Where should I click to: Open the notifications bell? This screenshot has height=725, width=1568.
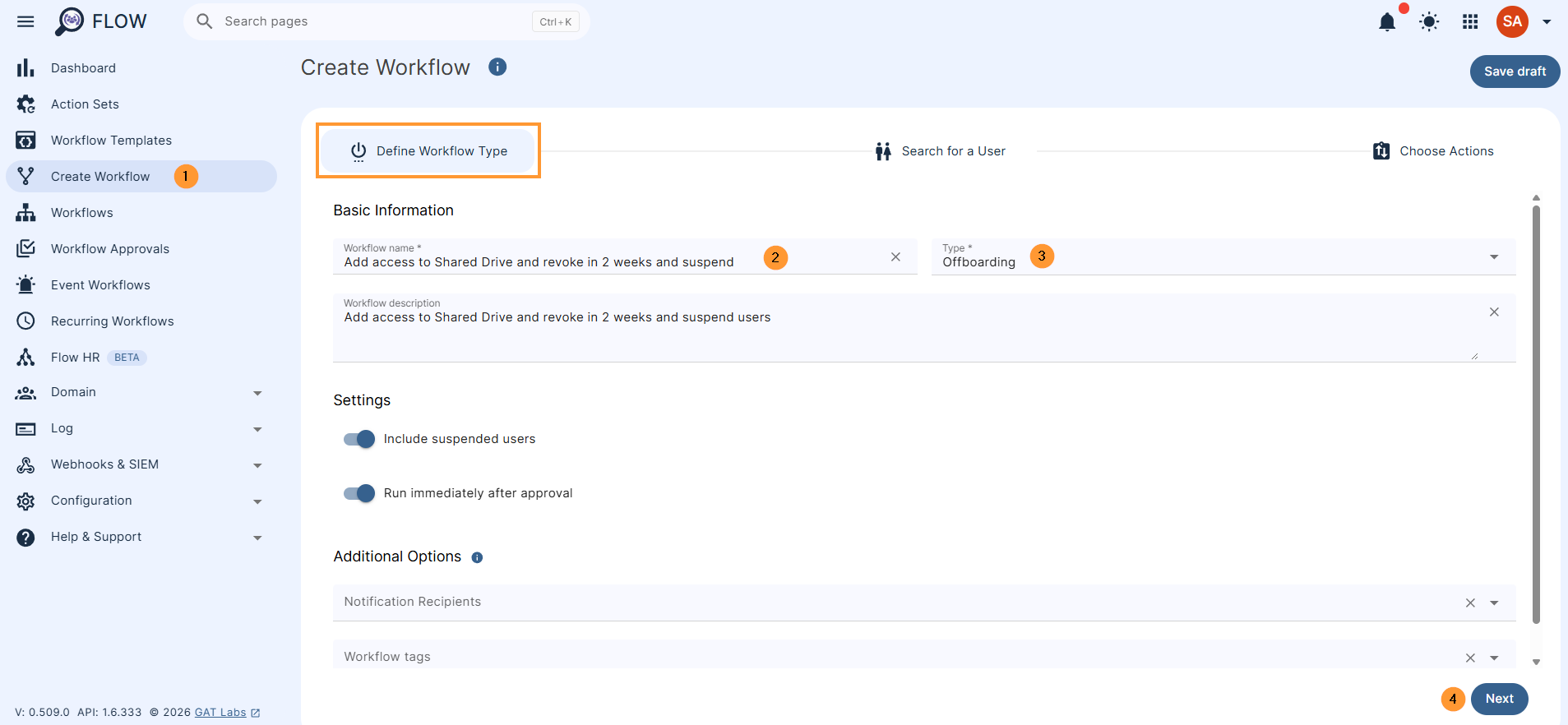pos(1387,21)
